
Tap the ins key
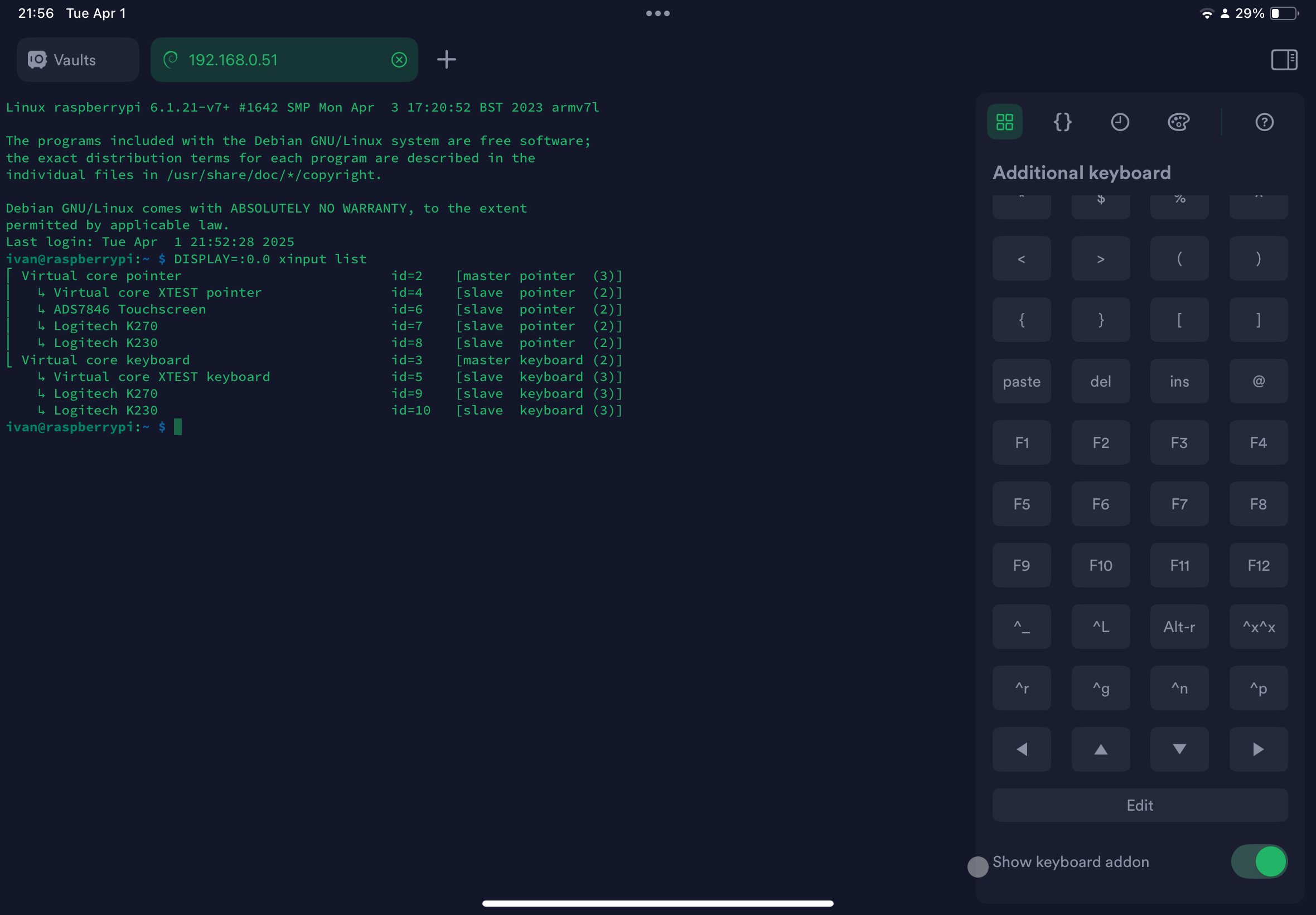pos(1179,381)
